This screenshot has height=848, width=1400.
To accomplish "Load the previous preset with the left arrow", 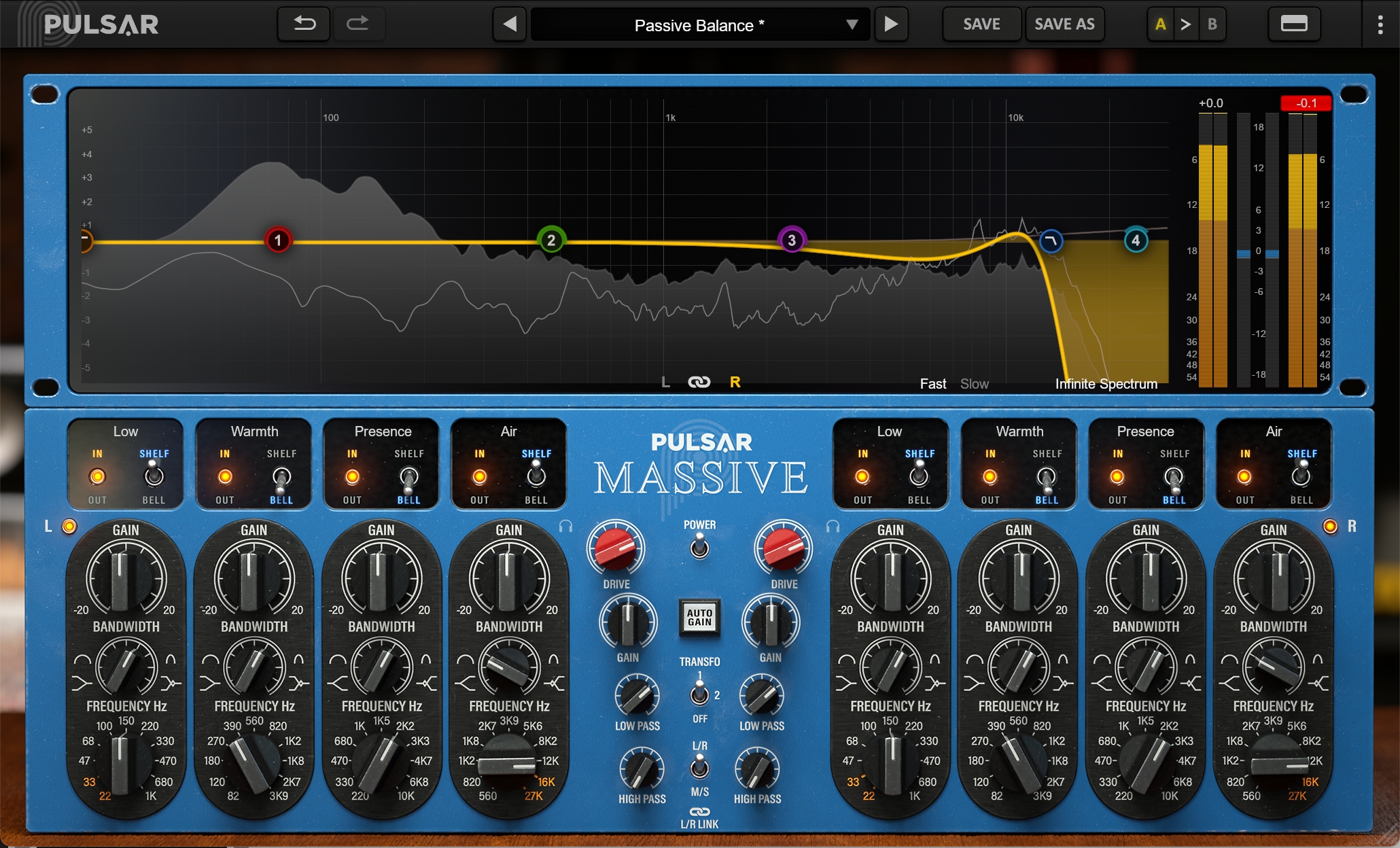I will (x=510, y=25).
